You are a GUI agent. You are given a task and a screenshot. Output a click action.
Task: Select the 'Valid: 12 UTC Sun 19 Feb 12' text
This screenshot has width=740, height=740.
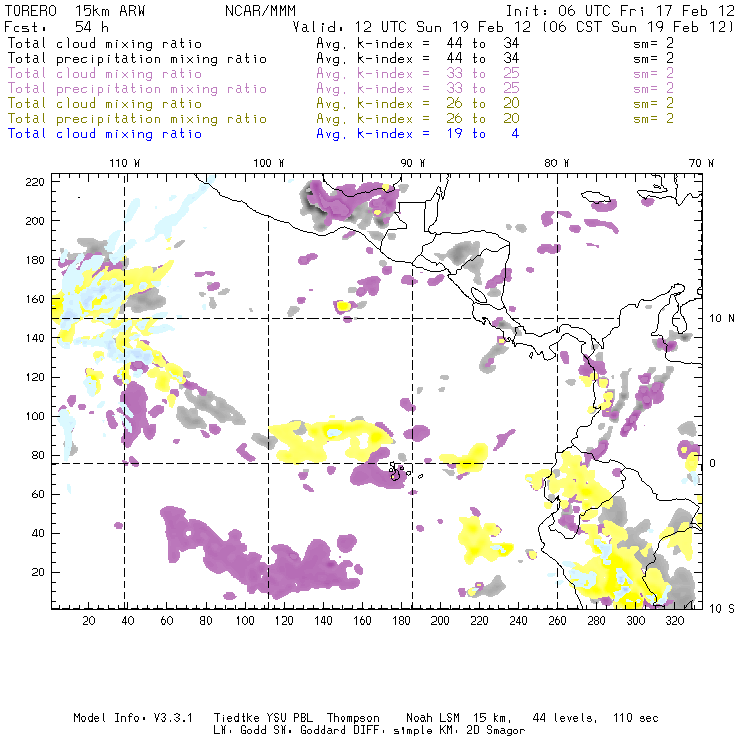pos(411,27)
